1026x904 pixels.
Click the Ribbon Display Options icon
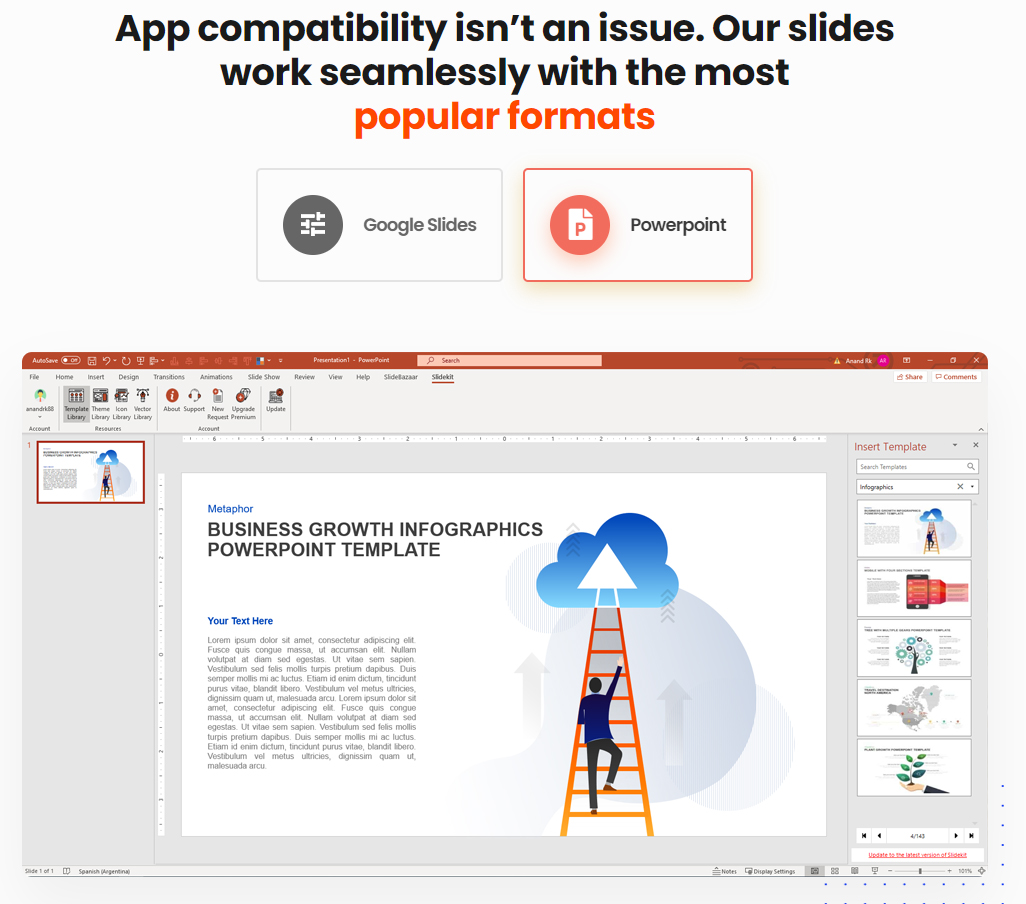(906, 360)
